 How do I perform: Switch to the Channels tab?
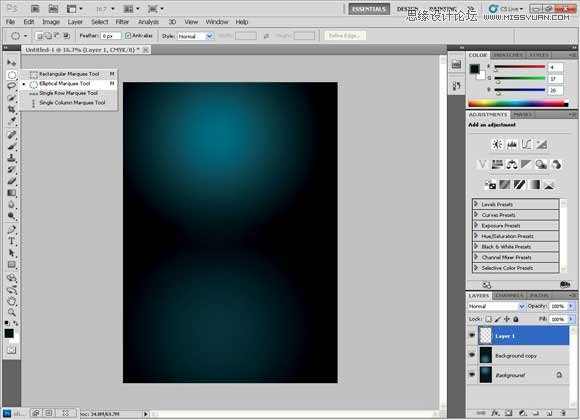coord(509,295)
